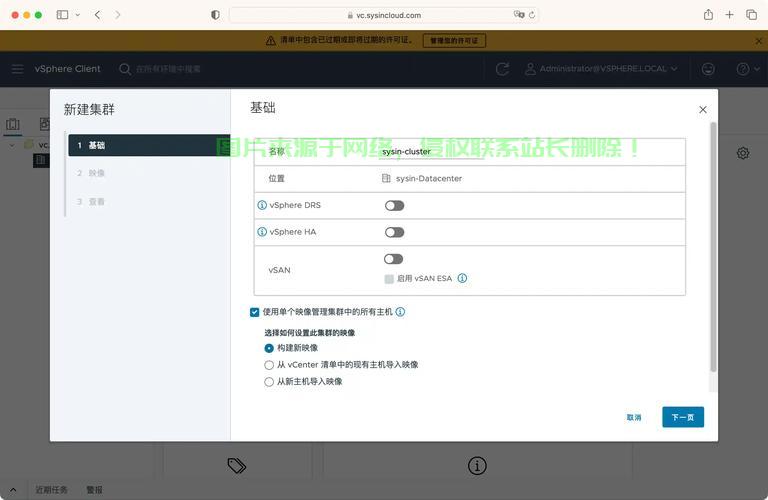Uncheck single image management checkbox
Image resolution: width=768 pixels, height=500 pixels.
254,312
